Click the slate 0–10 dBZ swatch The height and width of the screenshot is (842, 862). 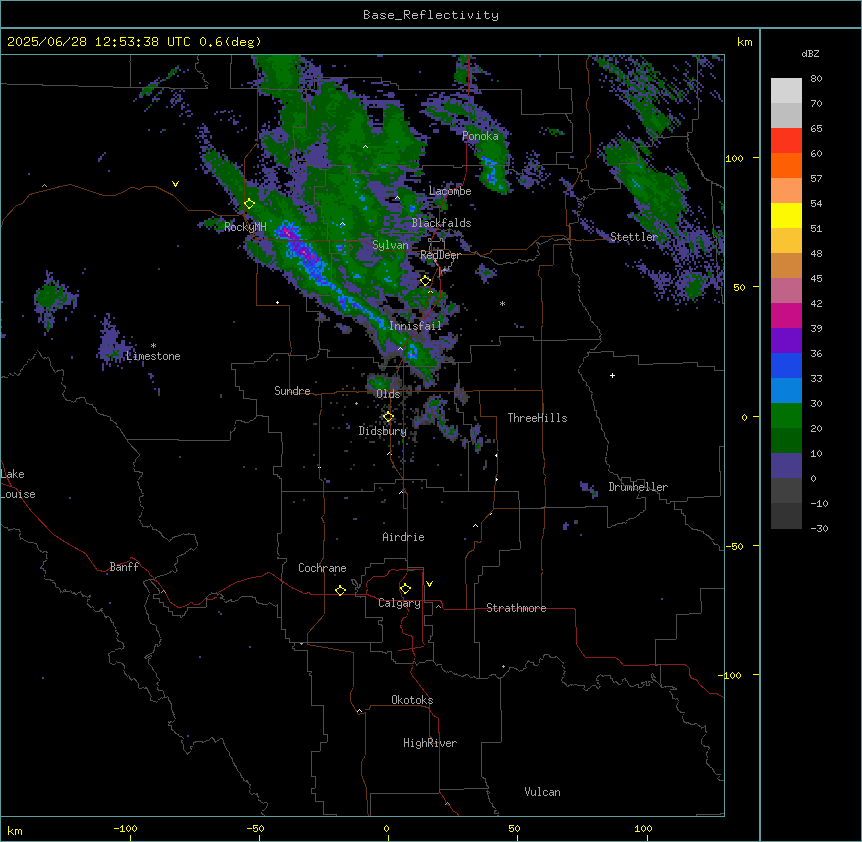786,466
